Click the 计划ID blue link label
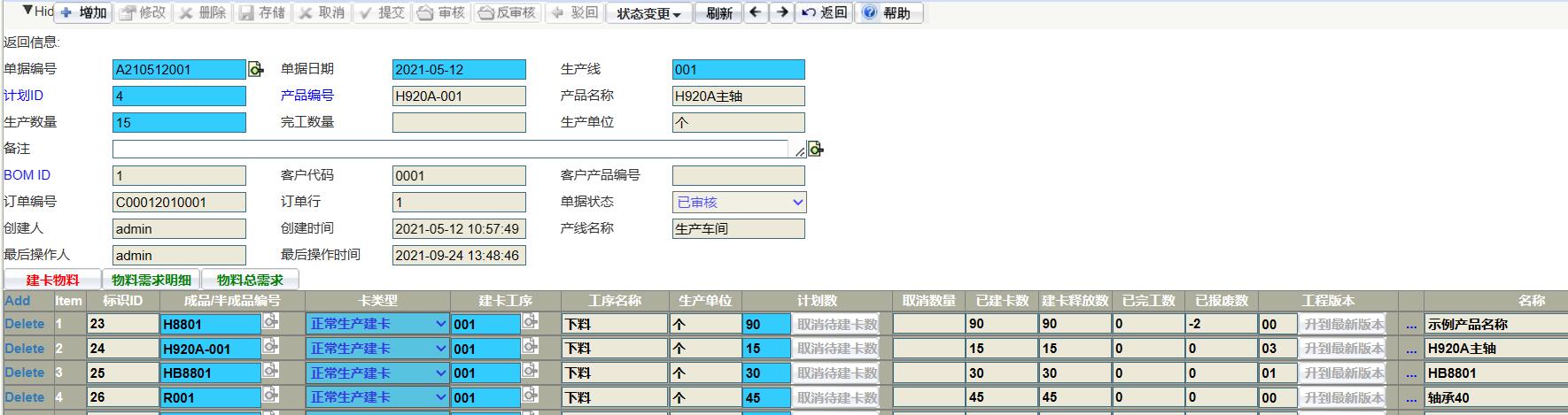This screenshot has width=1568, height=415. pos(24,96)
